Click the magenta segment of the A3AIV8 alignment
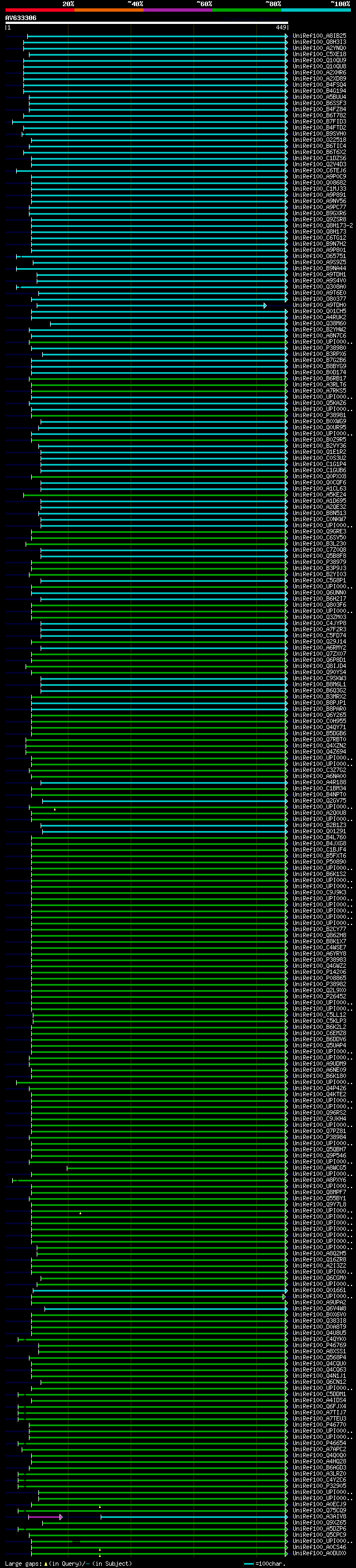The width and height of the screenshot is (356, 1568). coord(45,1517)
